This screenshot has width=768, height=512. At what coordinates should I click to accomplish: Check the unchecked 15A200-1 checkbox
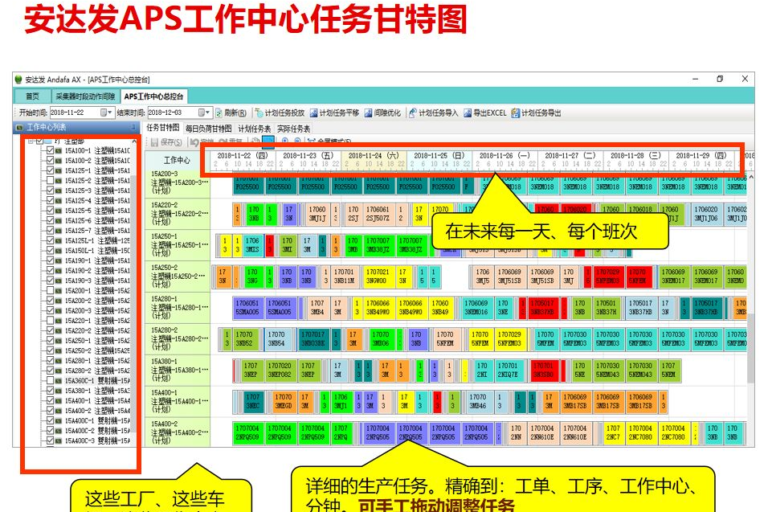pos(50,291)
